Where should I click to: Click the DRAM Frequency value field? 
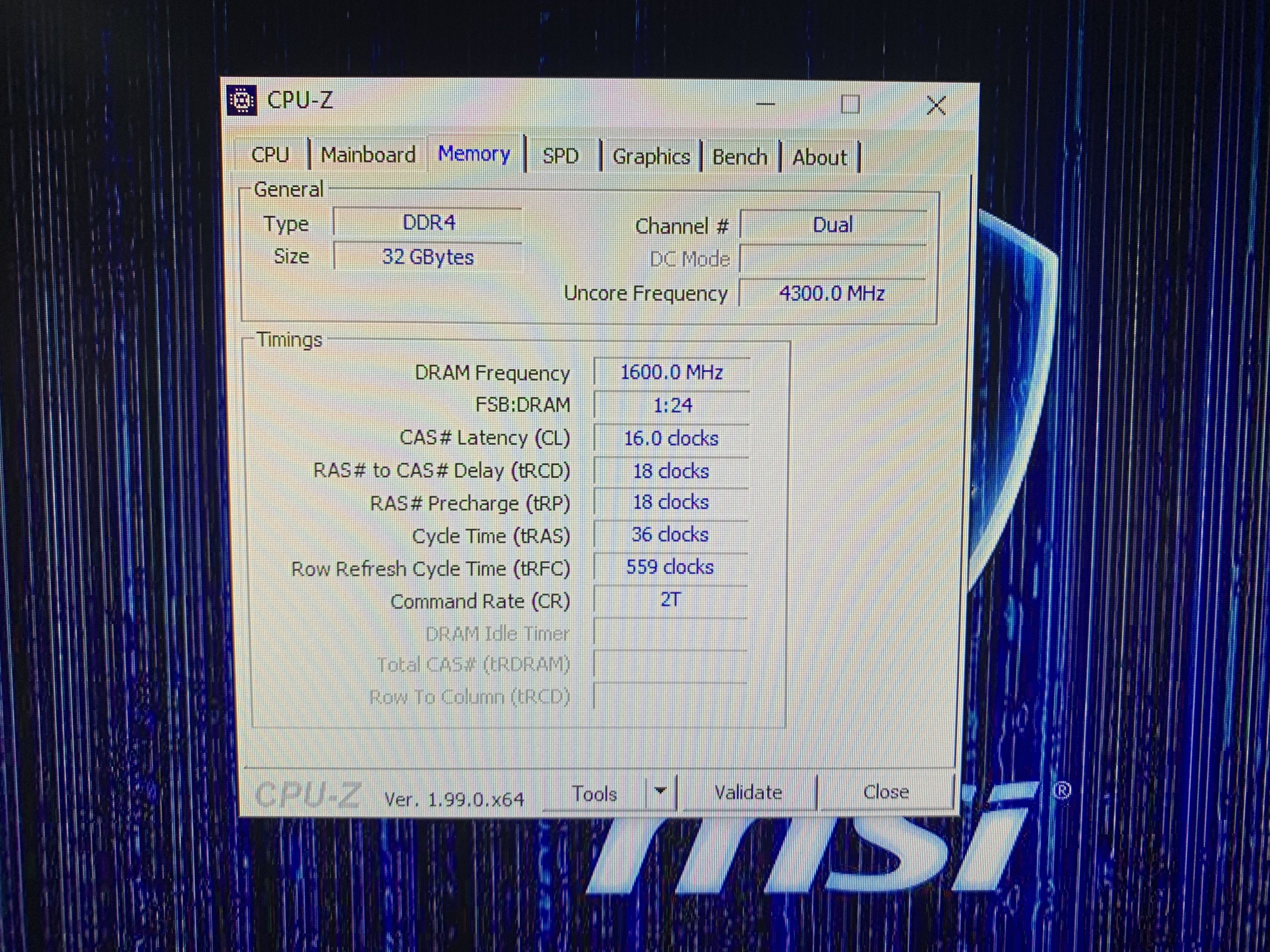tap(671, 373)
